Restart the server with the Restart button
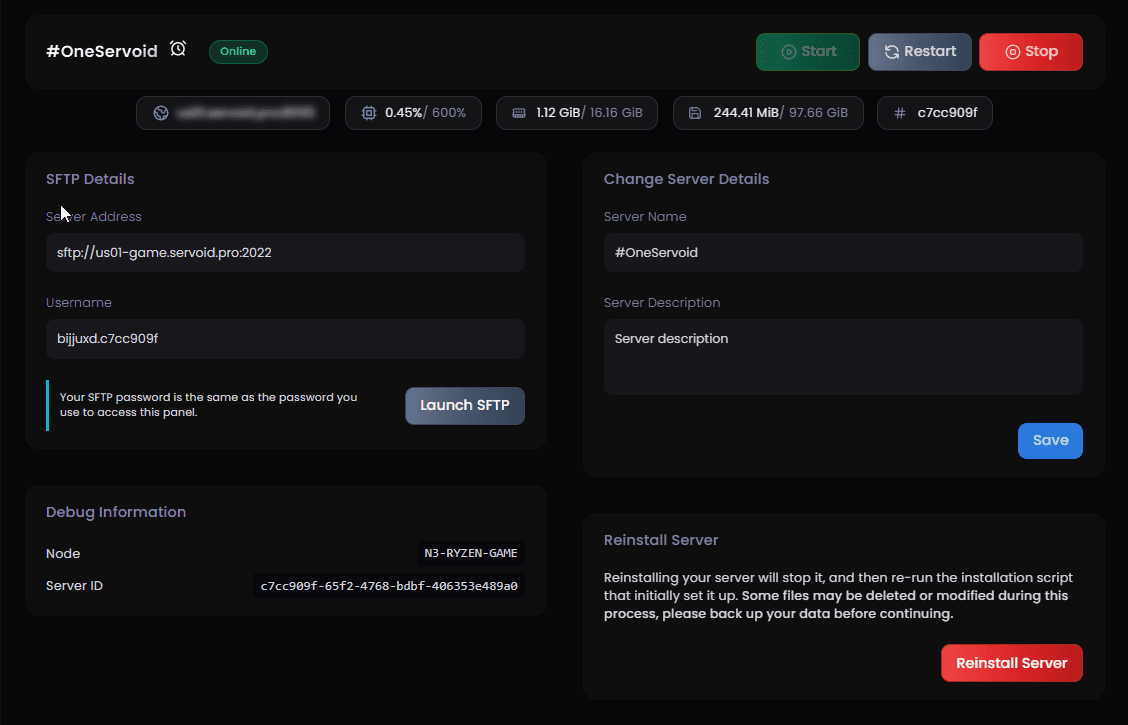The width and height of the screenshot is (1128, 725). [x=919, y=52]
